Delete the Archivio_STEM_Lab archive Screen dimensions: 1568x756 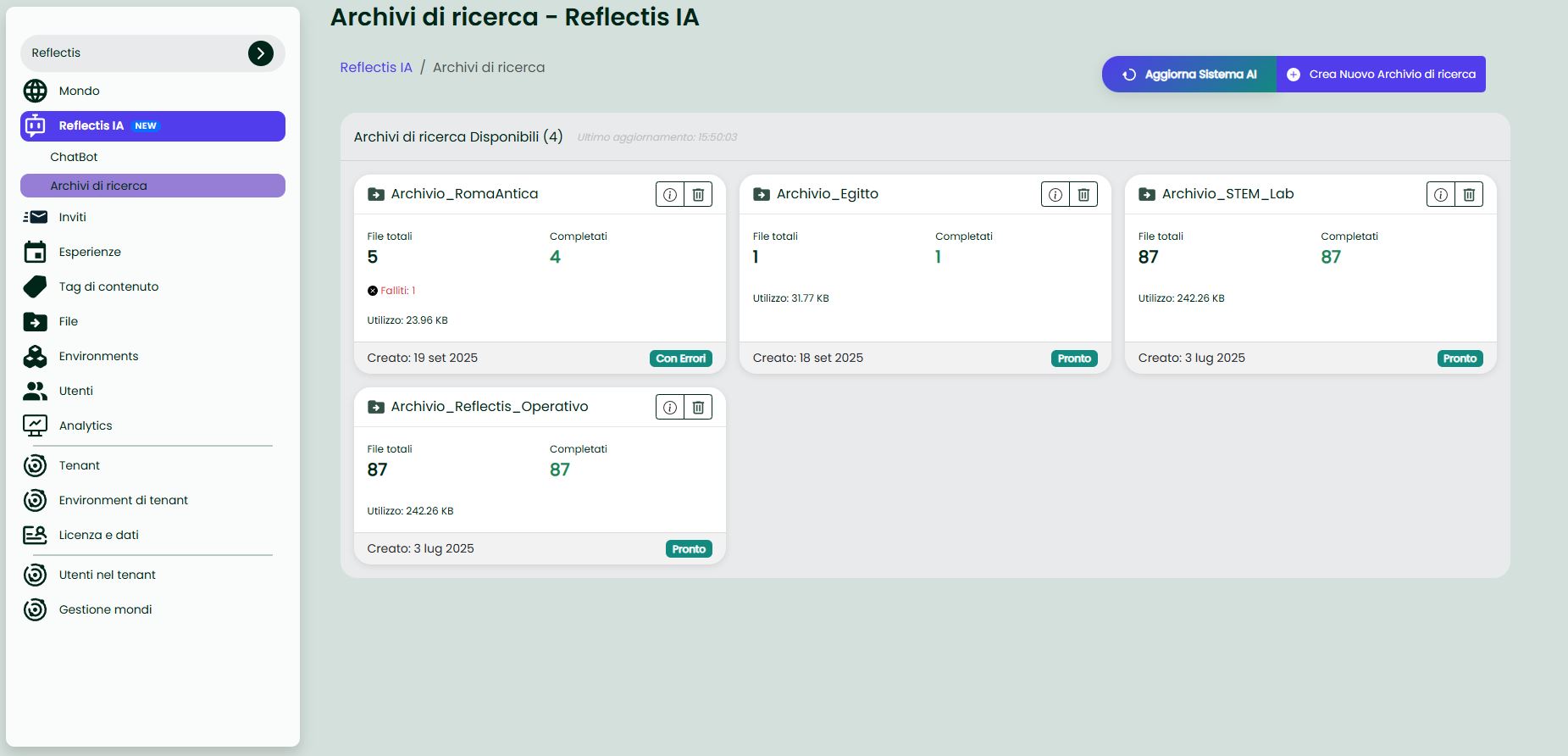pos(1469,195)
